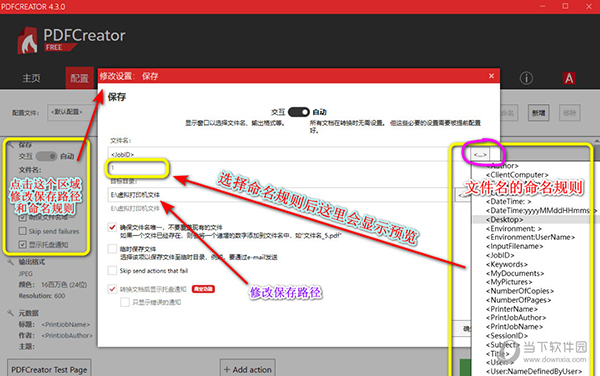This screenshot has width=600, height=376.
Task: Tick Skip send failures in left panel
Action: [x=23, y=231]
